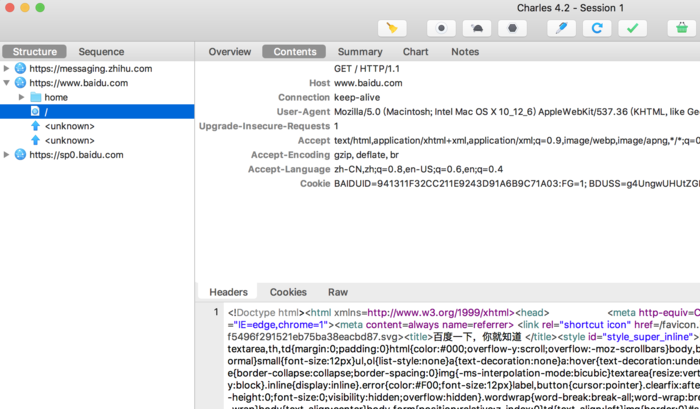Screen dimensions: 700x409
Task: Click the broom Clear Session icon
Action: (x=392, y=28)
